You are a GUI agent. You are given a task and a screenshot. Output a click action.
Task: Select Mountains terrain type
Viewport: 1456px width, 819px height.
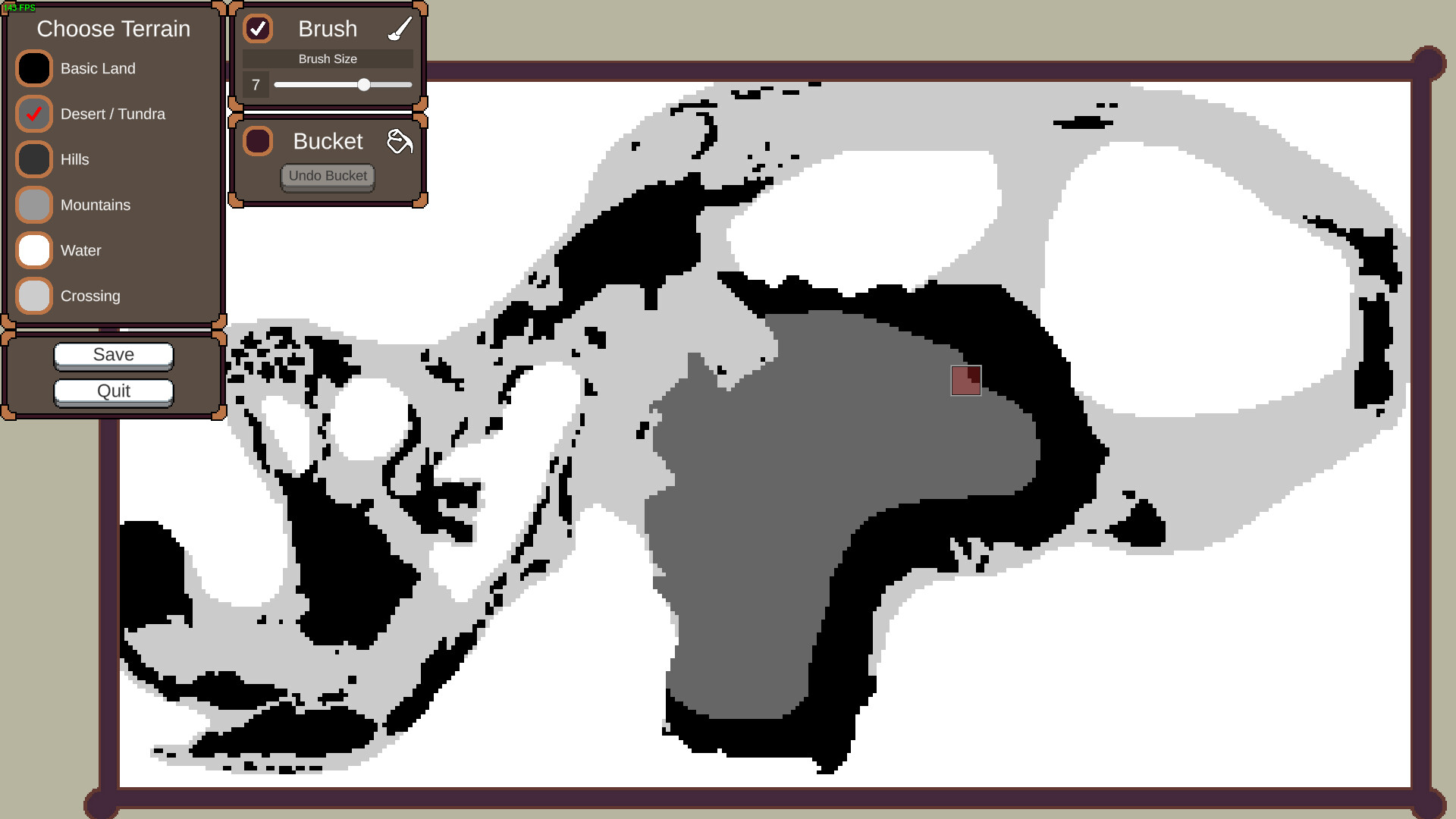(x=34, y=204)
